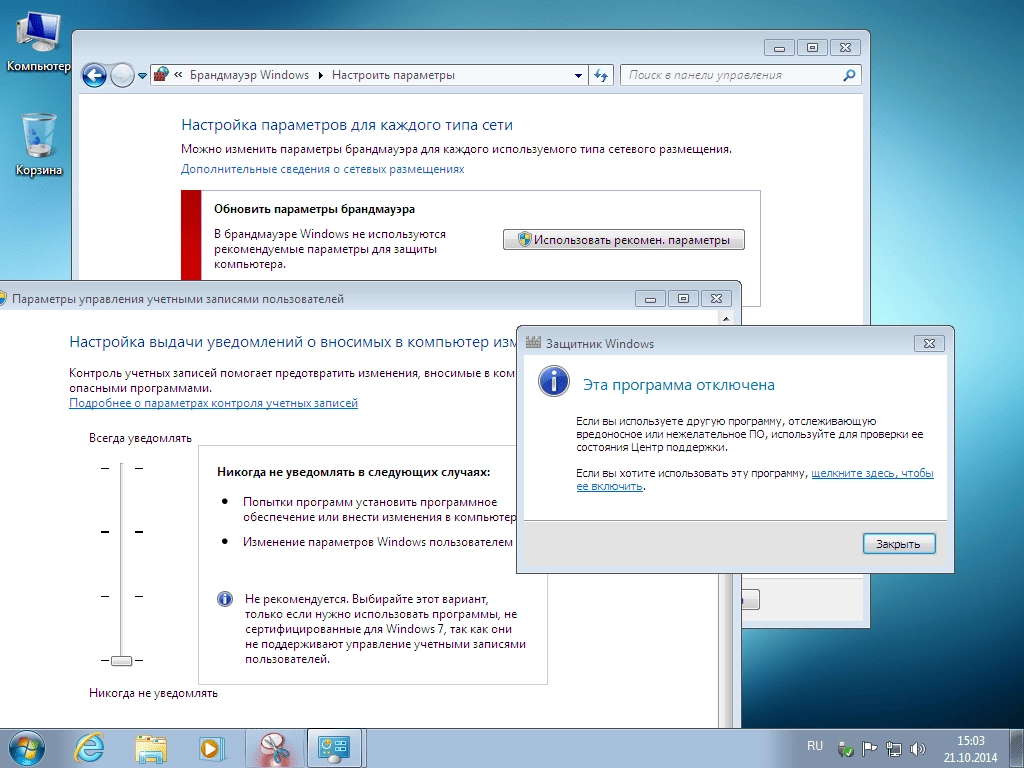1024x768 pixels.
Task: Open the address bar history dropdown
Action: (578, 75)
